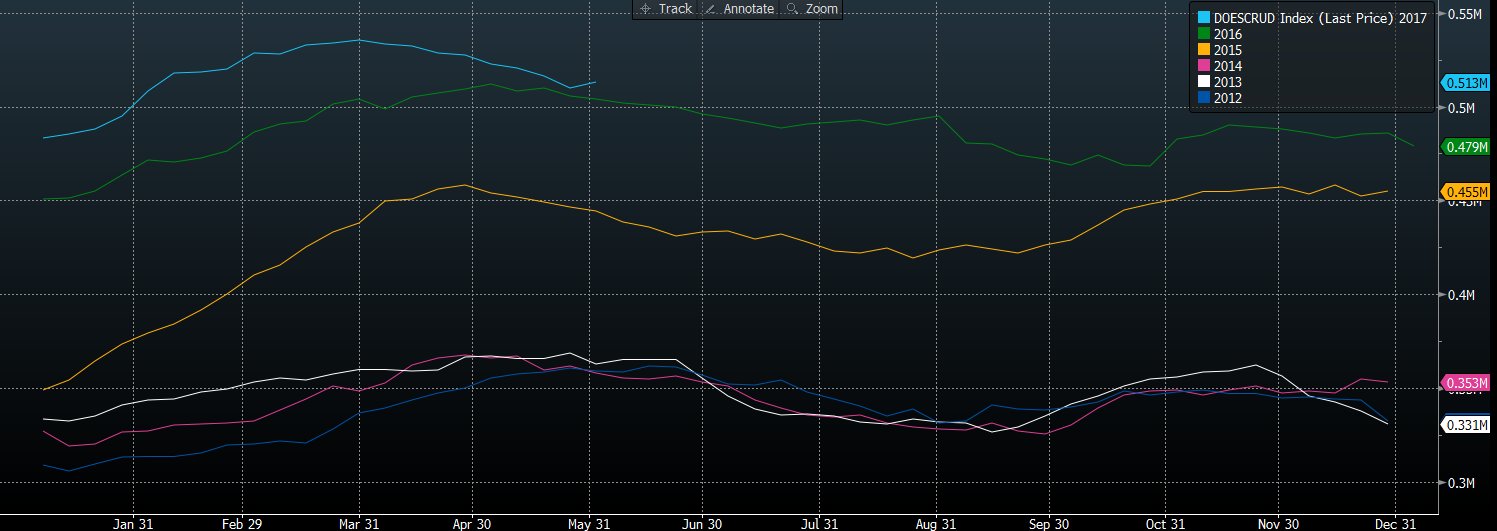Click the 0.479M green axis price tag
Viewport: 1497px width, 531px height.
[1466, 147]
